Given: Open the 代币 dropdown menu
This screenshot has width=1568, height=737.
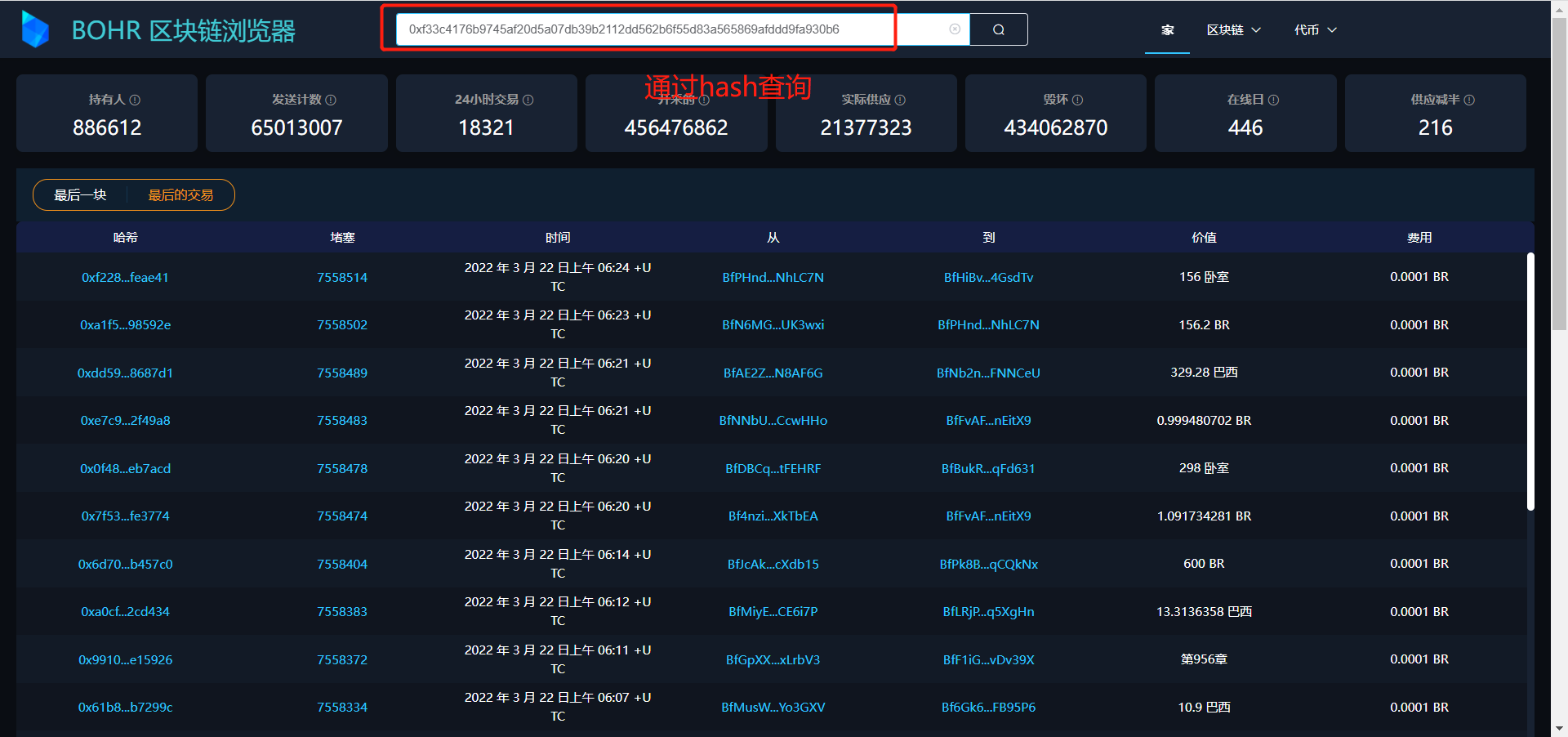Looking at the screenshot, I should (x=1315, y=30).
